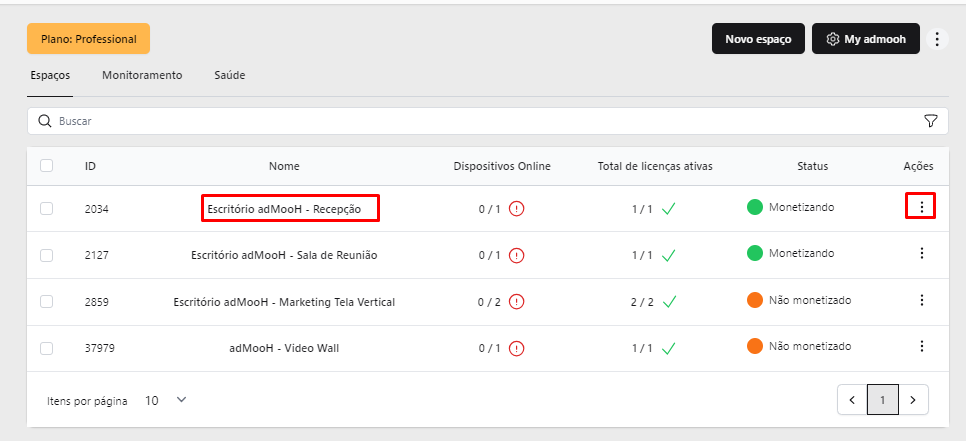
Task: Click Não monetizado status of ID 37979
Action: [810, 346]
